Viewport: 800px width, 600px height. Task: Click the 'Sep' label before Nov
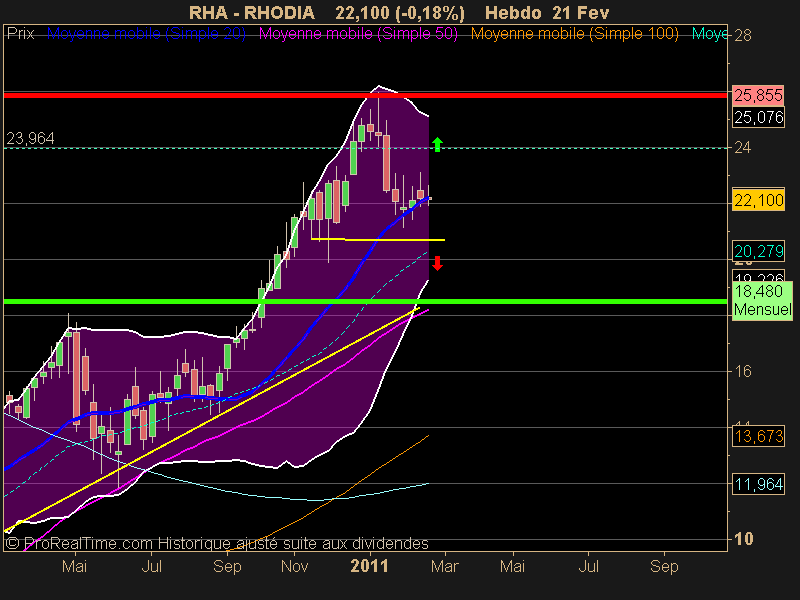coord(227,566)
